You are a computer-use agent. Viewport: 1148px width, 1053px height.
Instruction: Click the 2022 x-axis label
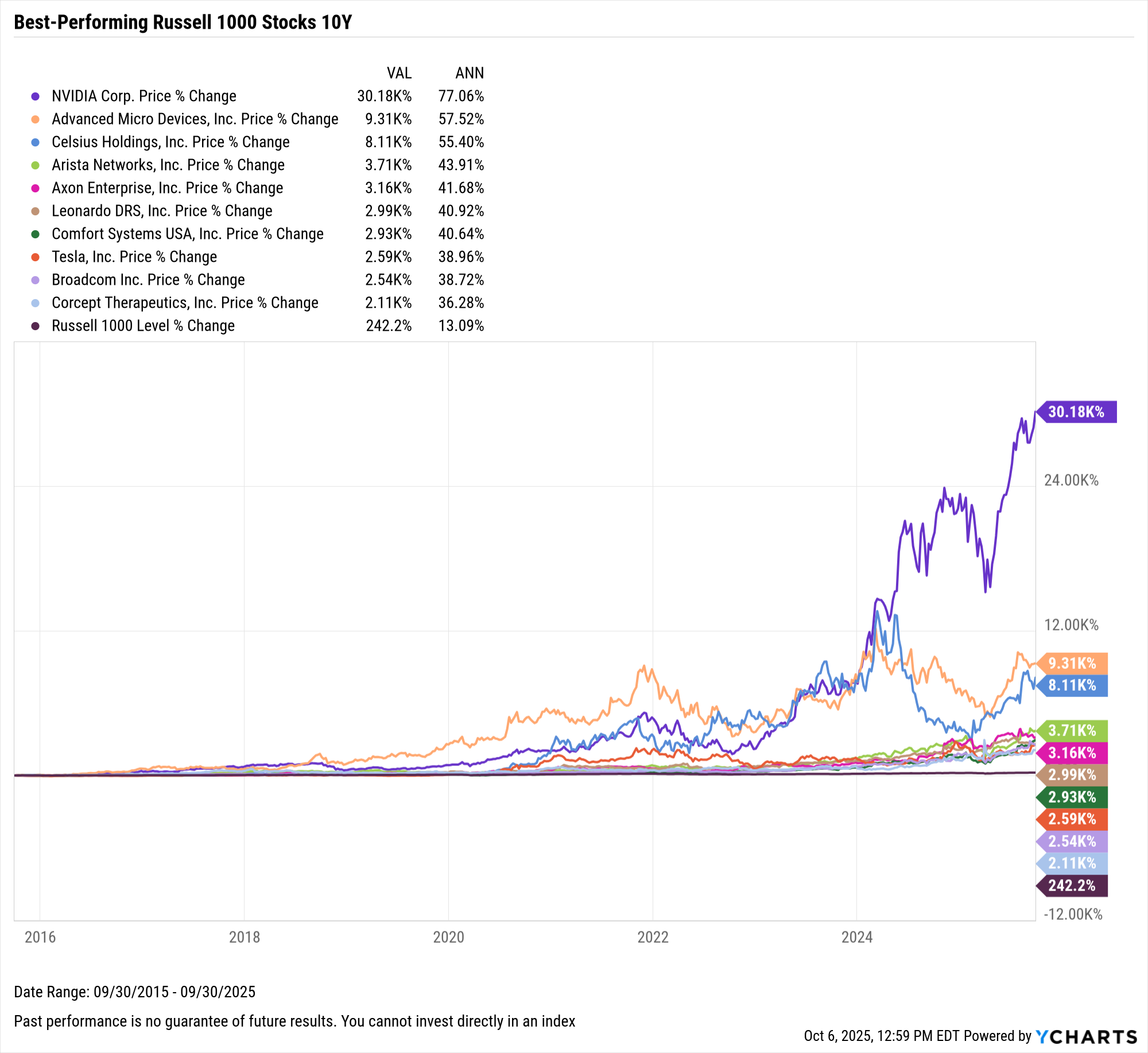point(653,937)
